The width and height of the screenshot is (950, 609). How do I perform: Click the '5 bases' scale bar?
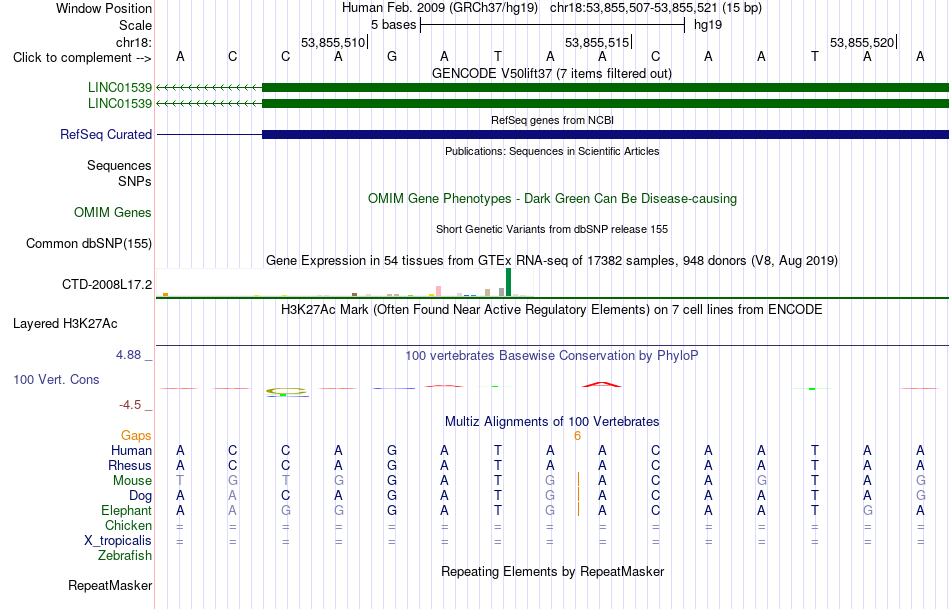(x=553, y=25)
